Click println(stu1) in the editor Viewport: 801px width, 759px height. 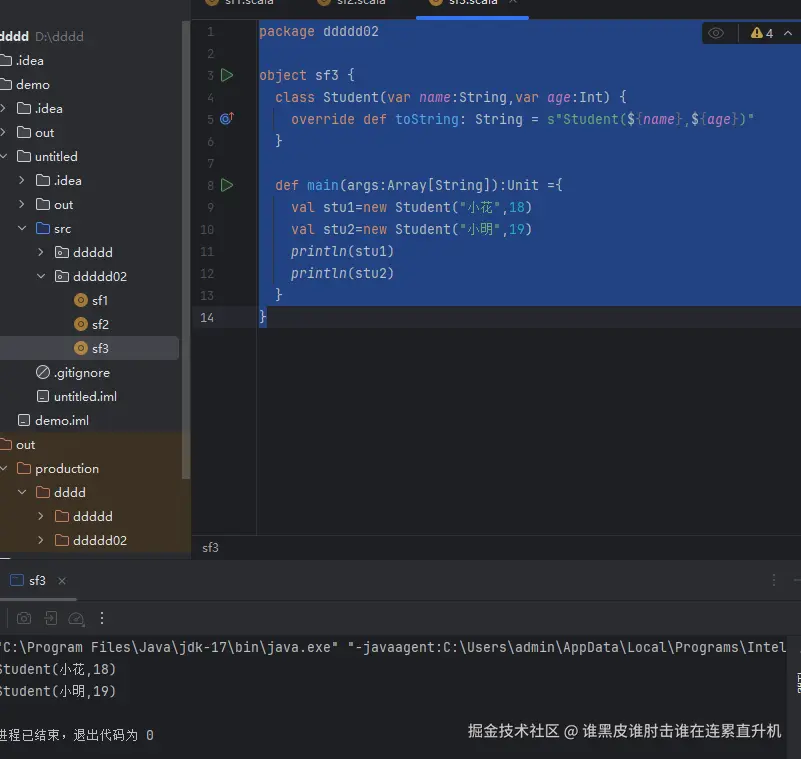342,251
